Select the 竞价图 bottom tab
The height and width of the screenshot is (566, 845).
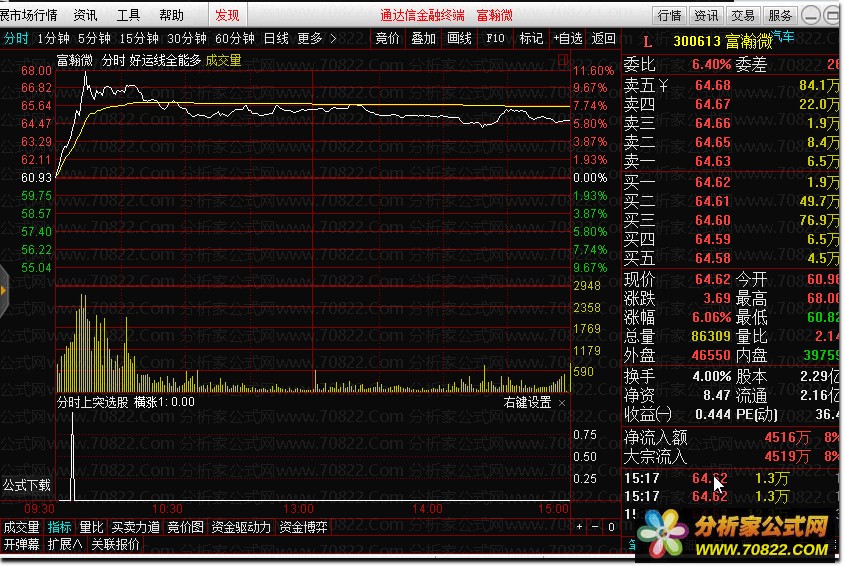click(x=185, y=527)
